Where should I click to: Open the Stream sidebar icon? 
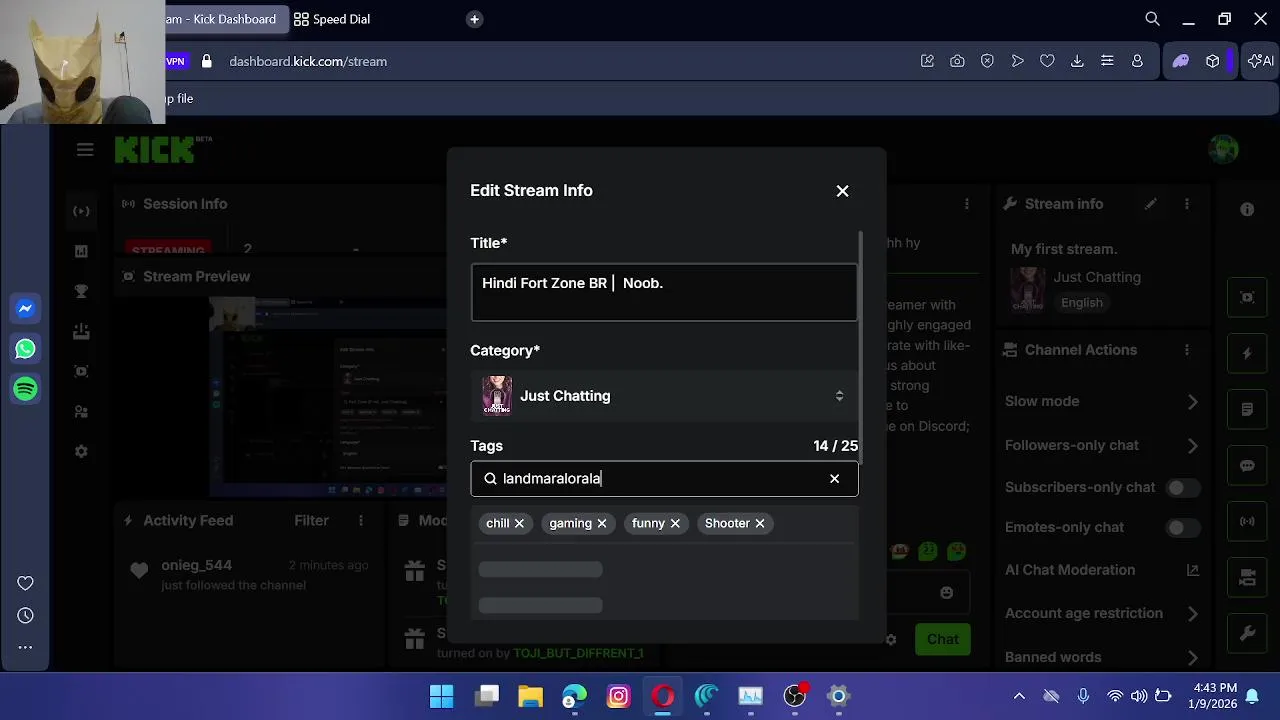(x=81, y=211)
